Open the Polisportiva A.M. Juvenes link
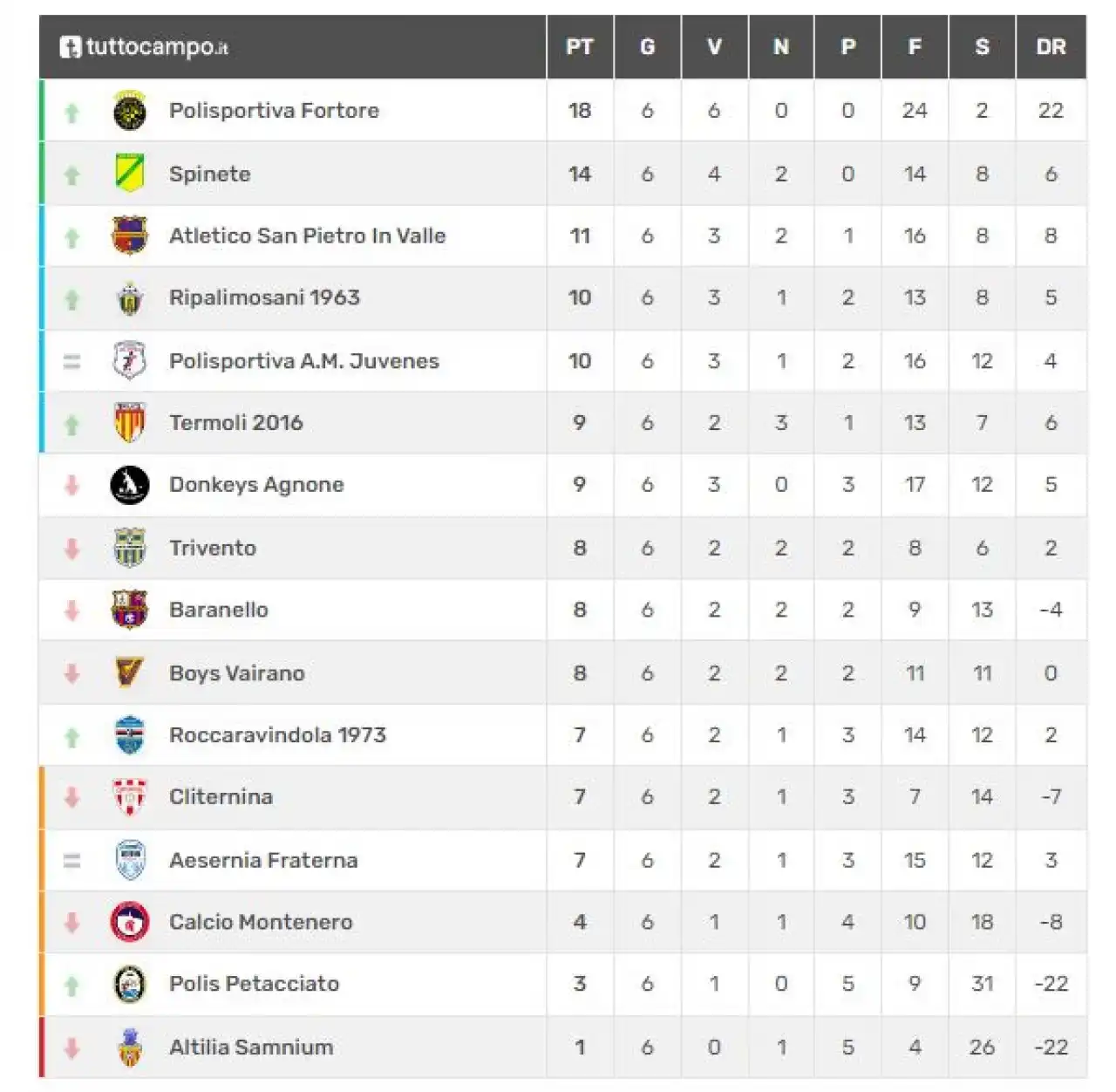Viewport: 1116px width, 1092px height. point(304,361)
